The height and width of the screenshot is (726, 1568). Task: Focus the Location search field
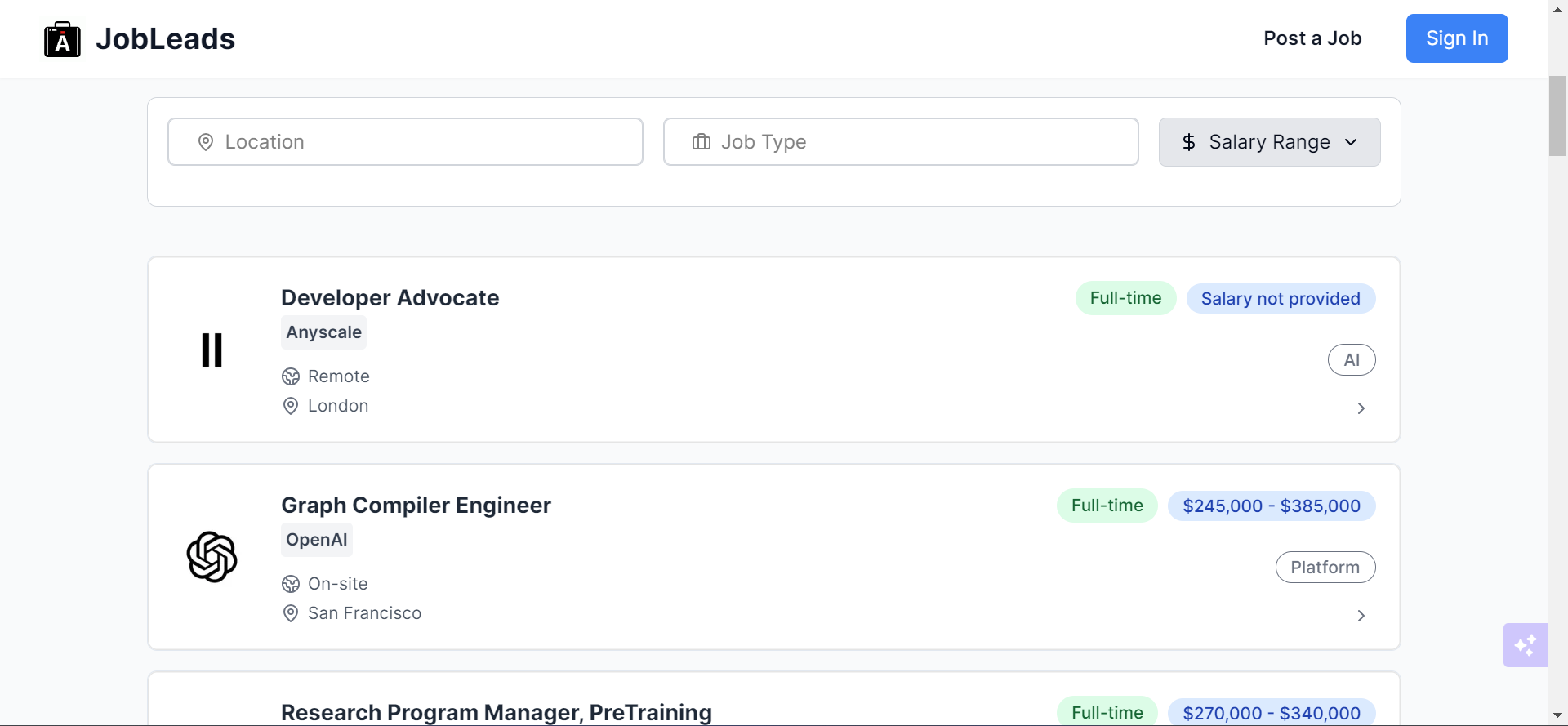click(x=405, y=142)
